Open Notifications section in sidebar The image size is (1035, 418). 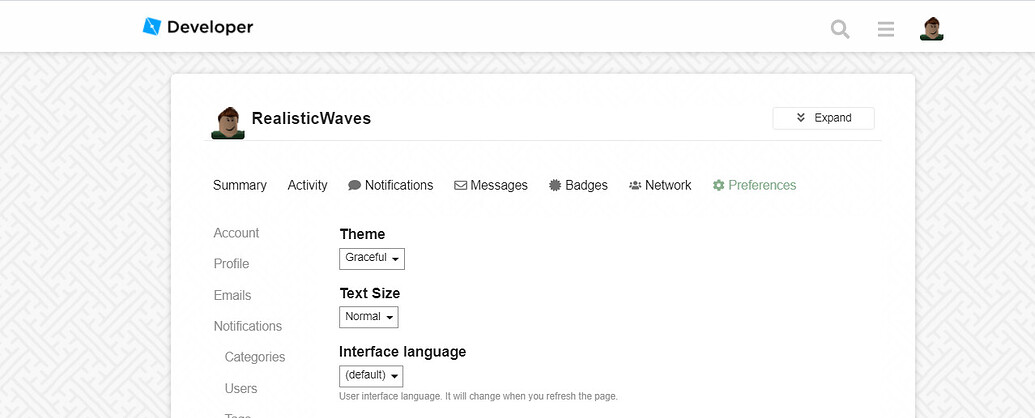248,326
